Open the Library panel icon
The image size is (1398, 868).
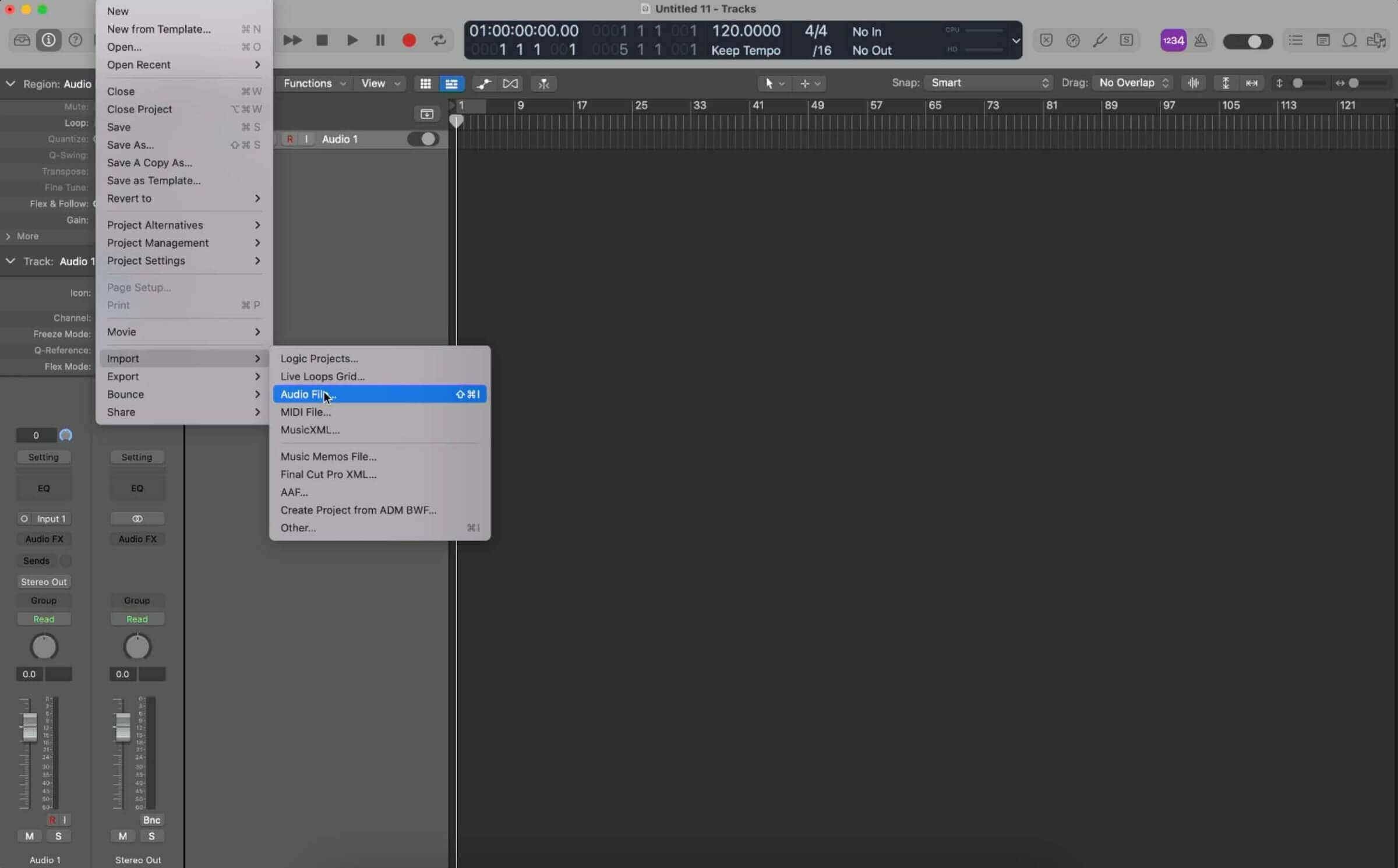tap(22, 40)
